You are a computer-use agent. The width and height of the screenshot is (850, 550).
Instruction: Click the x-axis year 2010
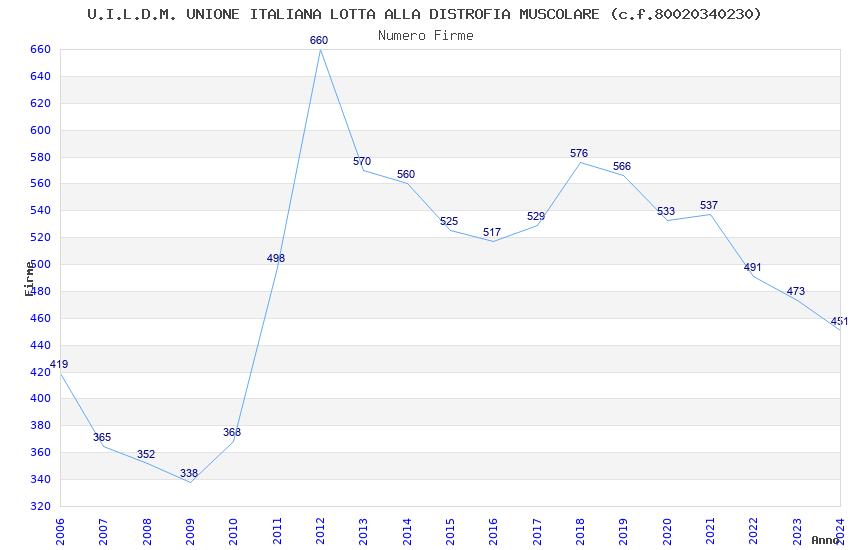(x=234, y=532)
